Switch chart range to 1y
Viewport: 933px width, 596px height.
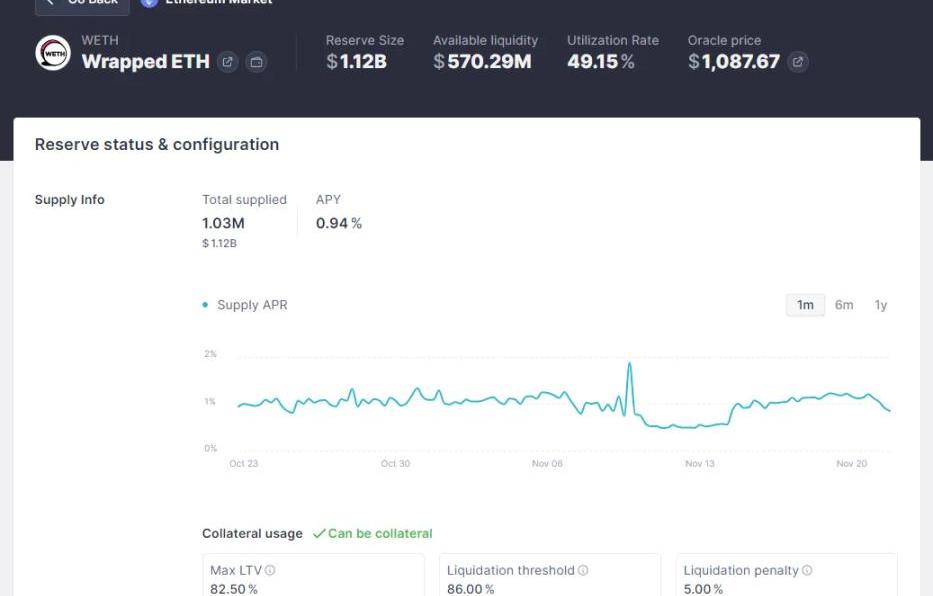(x=881, y=305)
